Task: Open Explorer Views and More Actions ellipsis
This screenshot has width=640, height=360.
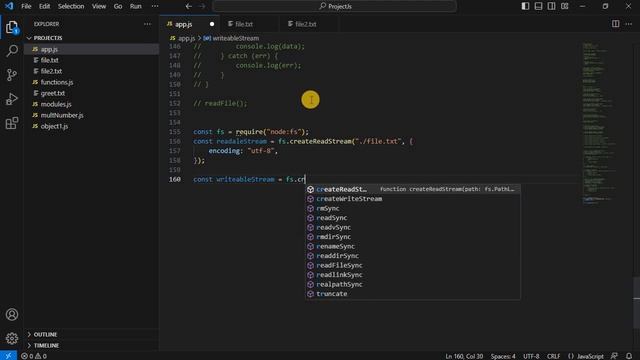Action: tap(147, 24)
